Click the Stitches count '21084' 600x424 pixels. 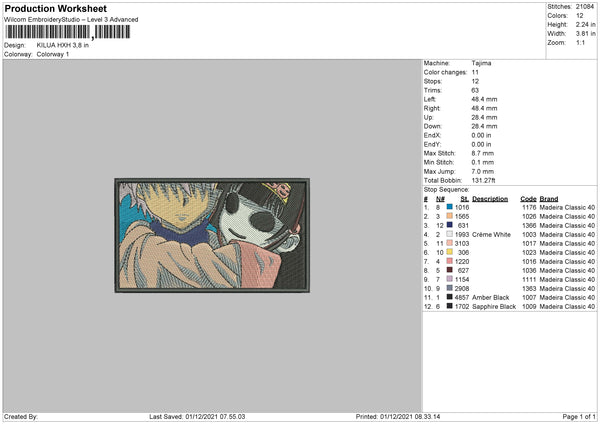point(585,7)
